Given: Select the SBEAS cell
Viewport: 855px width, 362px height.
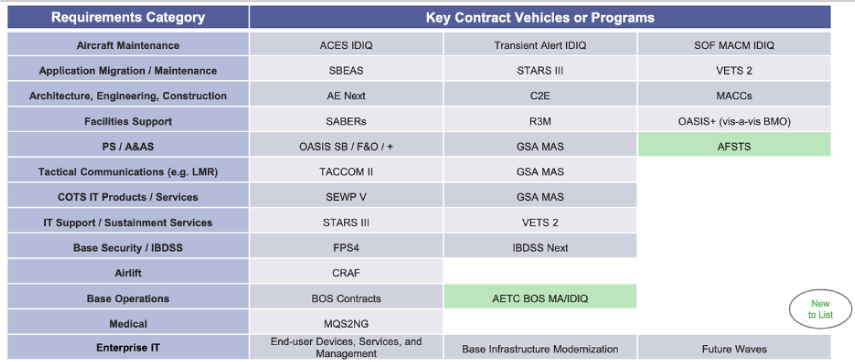Looking at the screenshot, I should [x=346, y=70].
